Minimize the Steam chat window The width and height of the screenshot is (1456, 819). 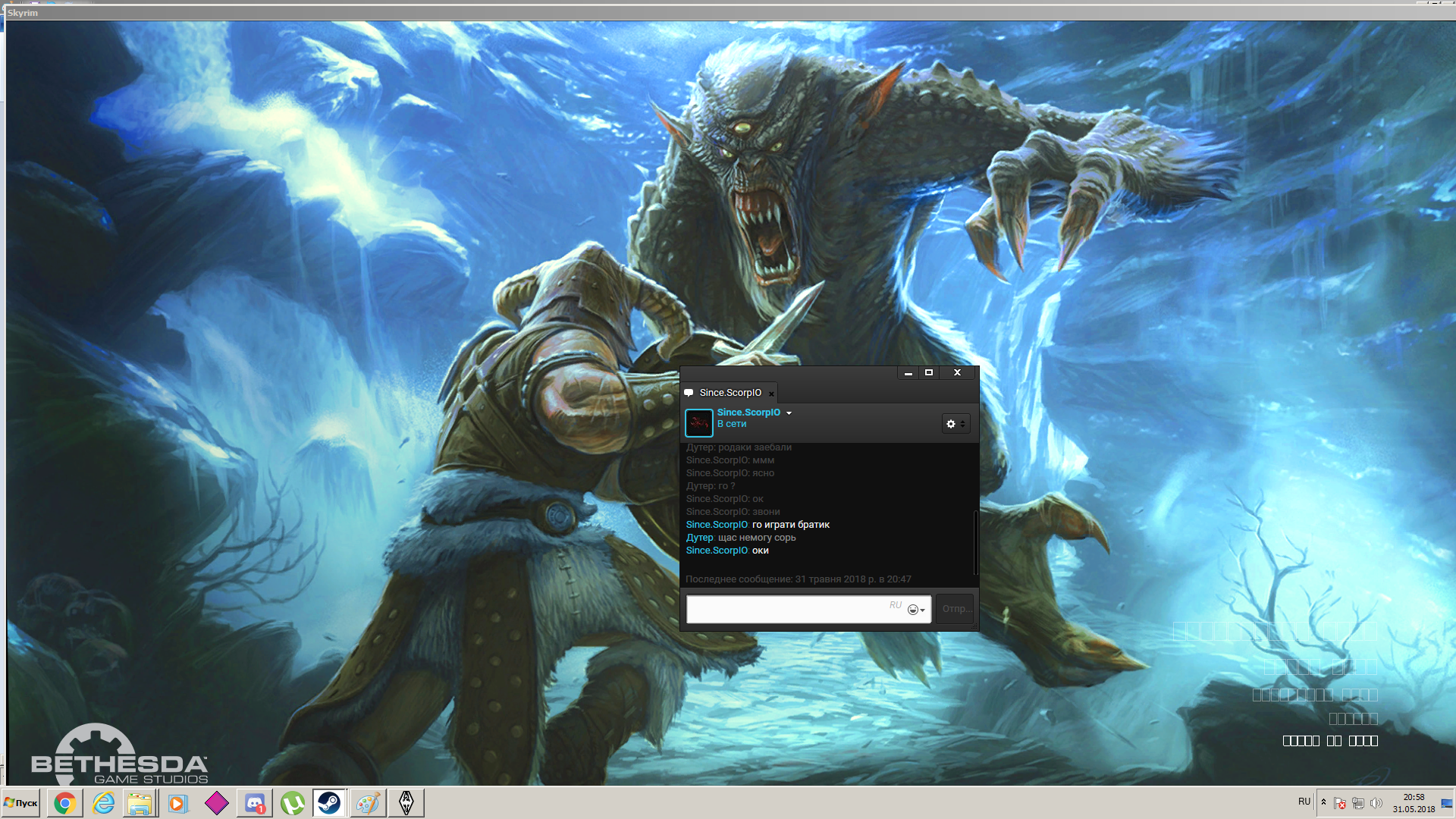[908, 372]
